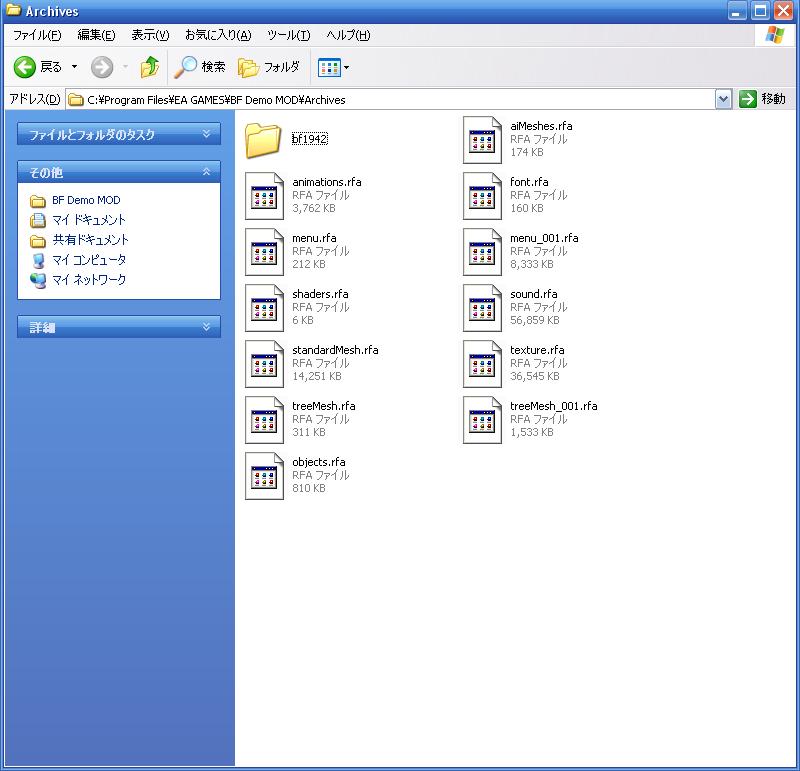Click the マイ ネットワーク network icon

click(x=38, y=280)
